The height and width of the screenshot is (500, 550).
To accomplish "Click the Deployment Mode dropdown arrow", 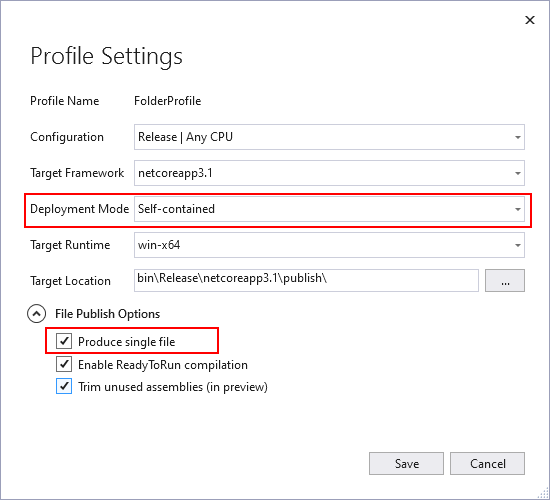I will [x=517, y=209].
